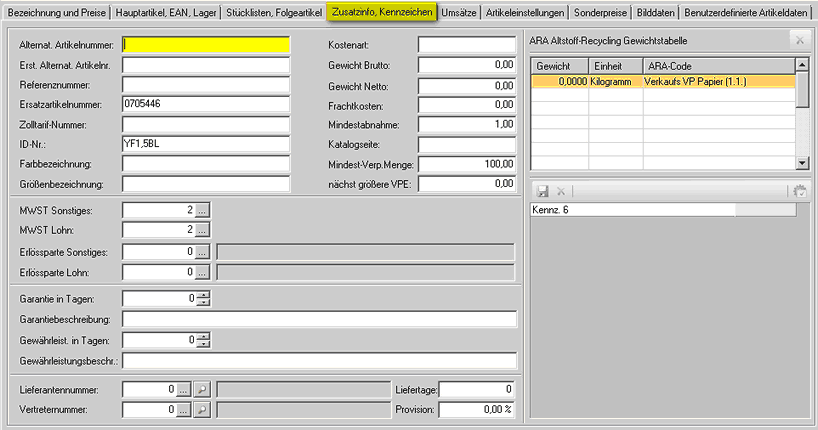This screenshot has width=818, height=430.
Task: Close the ARA Altstoff-Recycling panel
Action: tap(799, 38)
